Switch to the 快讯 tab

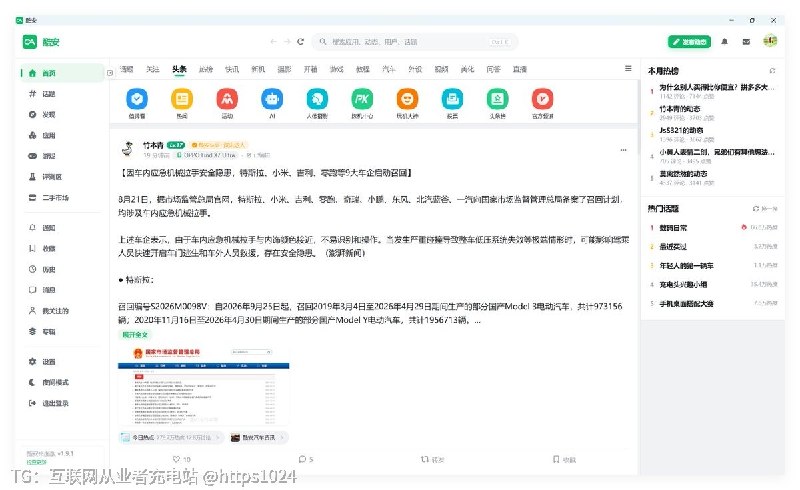click(x=232, y=69)
